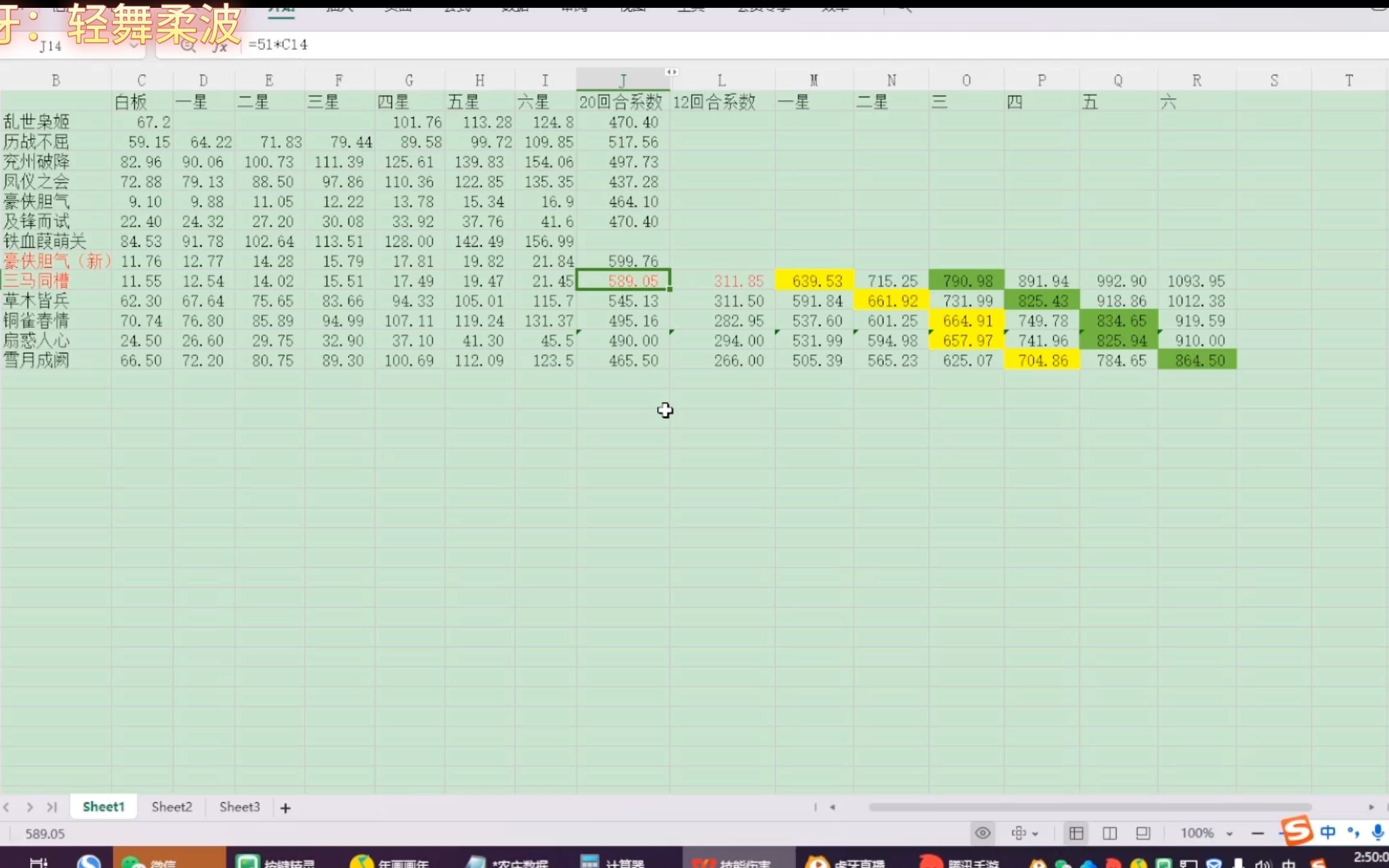This screenshot has width=1389, height=868.
Task: Select column L header
Action: click(722, 80)
